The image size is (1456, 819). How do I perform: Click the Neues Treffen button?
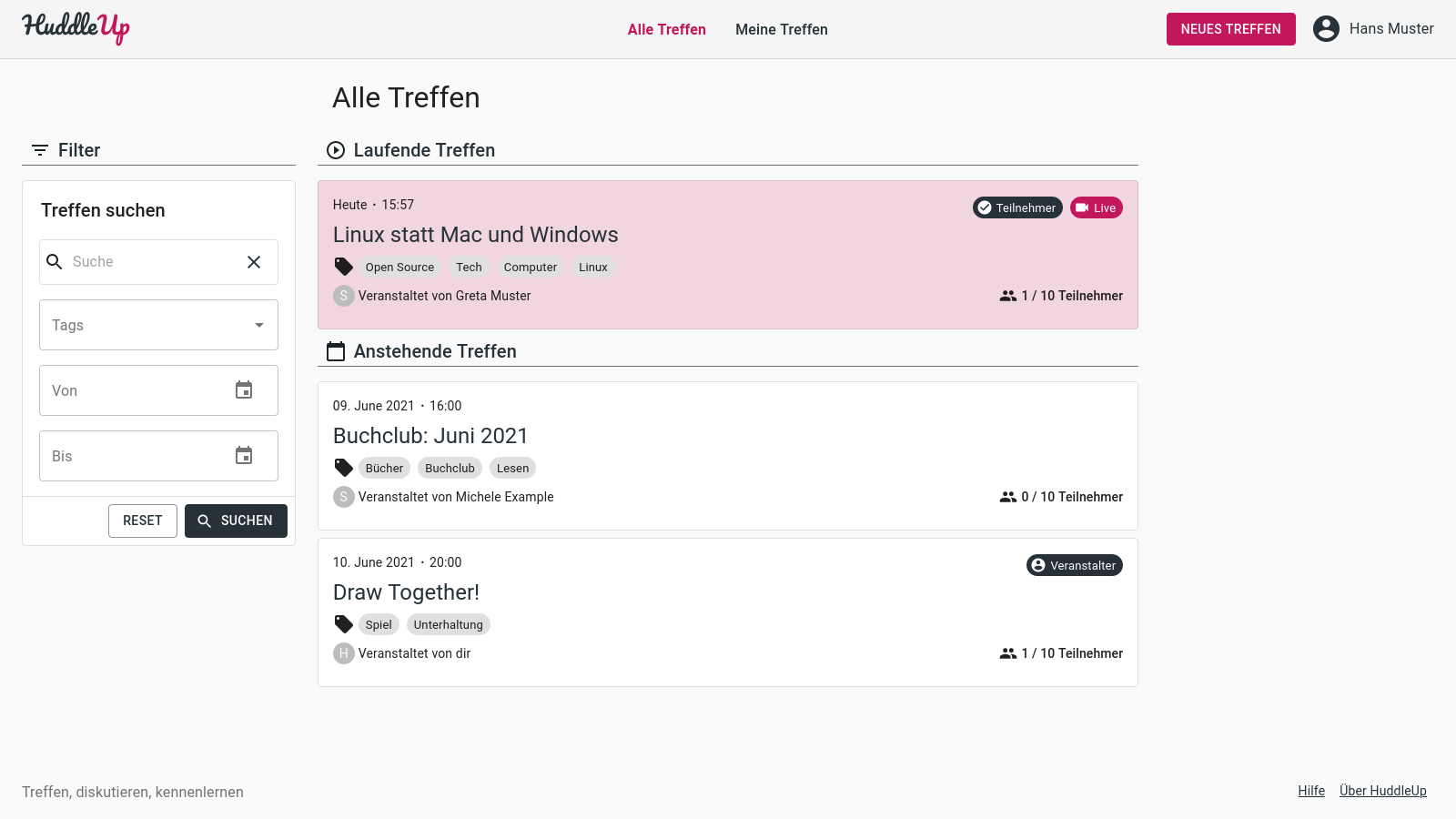[1230, 29]
